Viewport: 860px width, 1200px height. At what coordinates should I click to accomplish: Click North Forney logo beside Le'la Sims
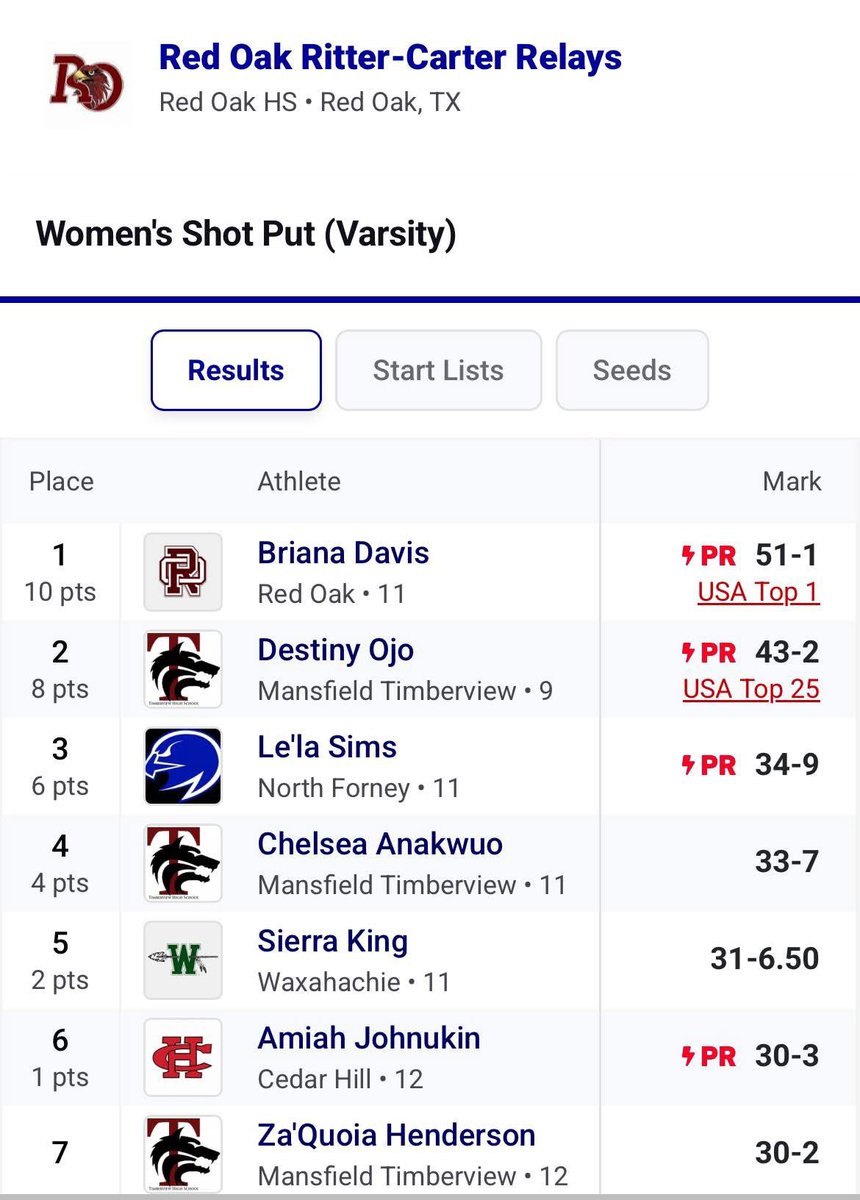coord(183,766)
